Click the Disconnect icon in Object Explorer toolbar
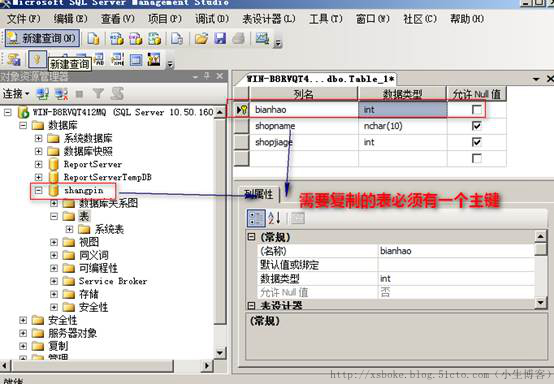 click(x=61, y=94)
